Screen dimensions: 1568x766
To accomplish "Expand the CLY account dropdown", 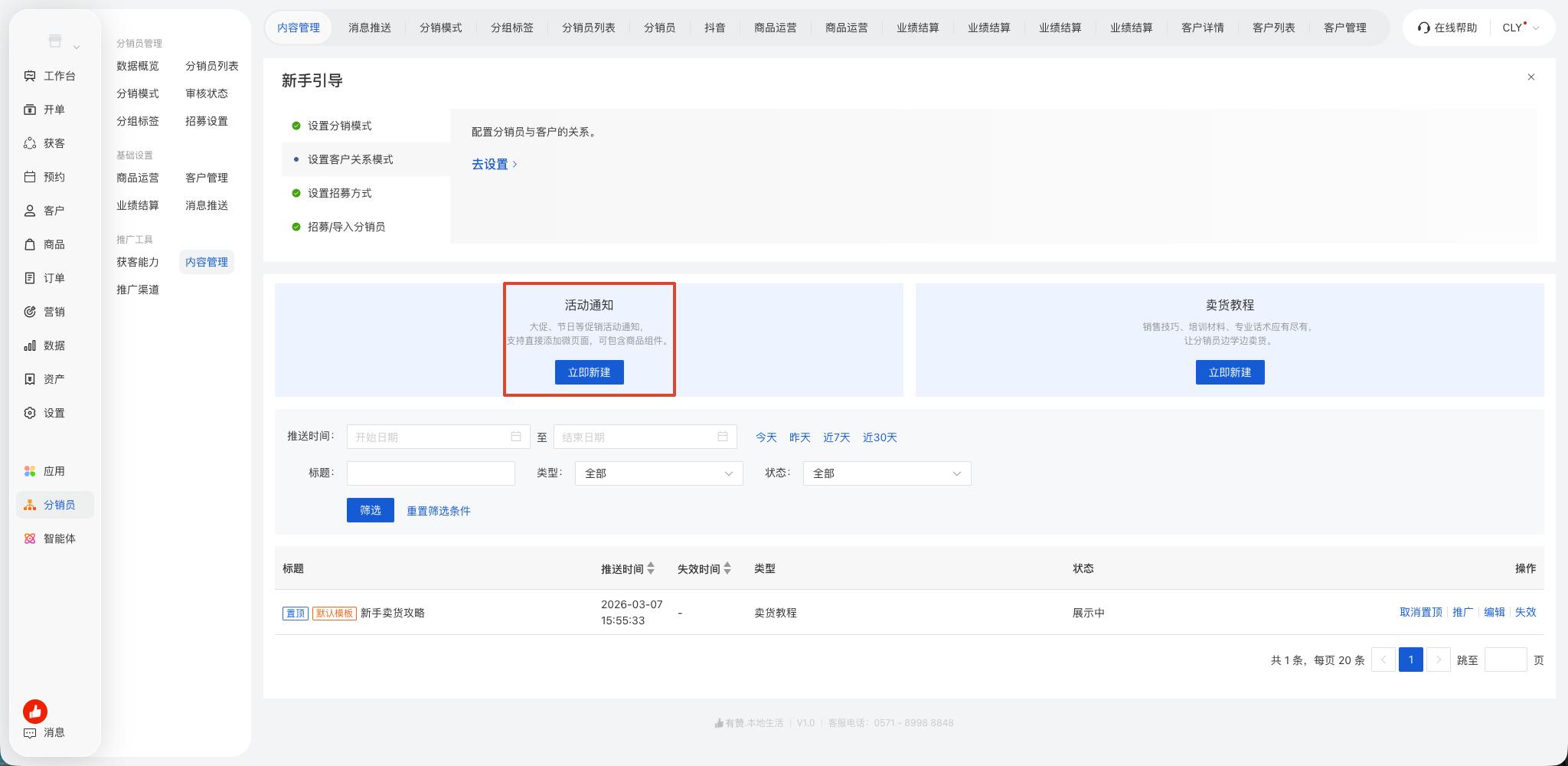I will 1521,28.
